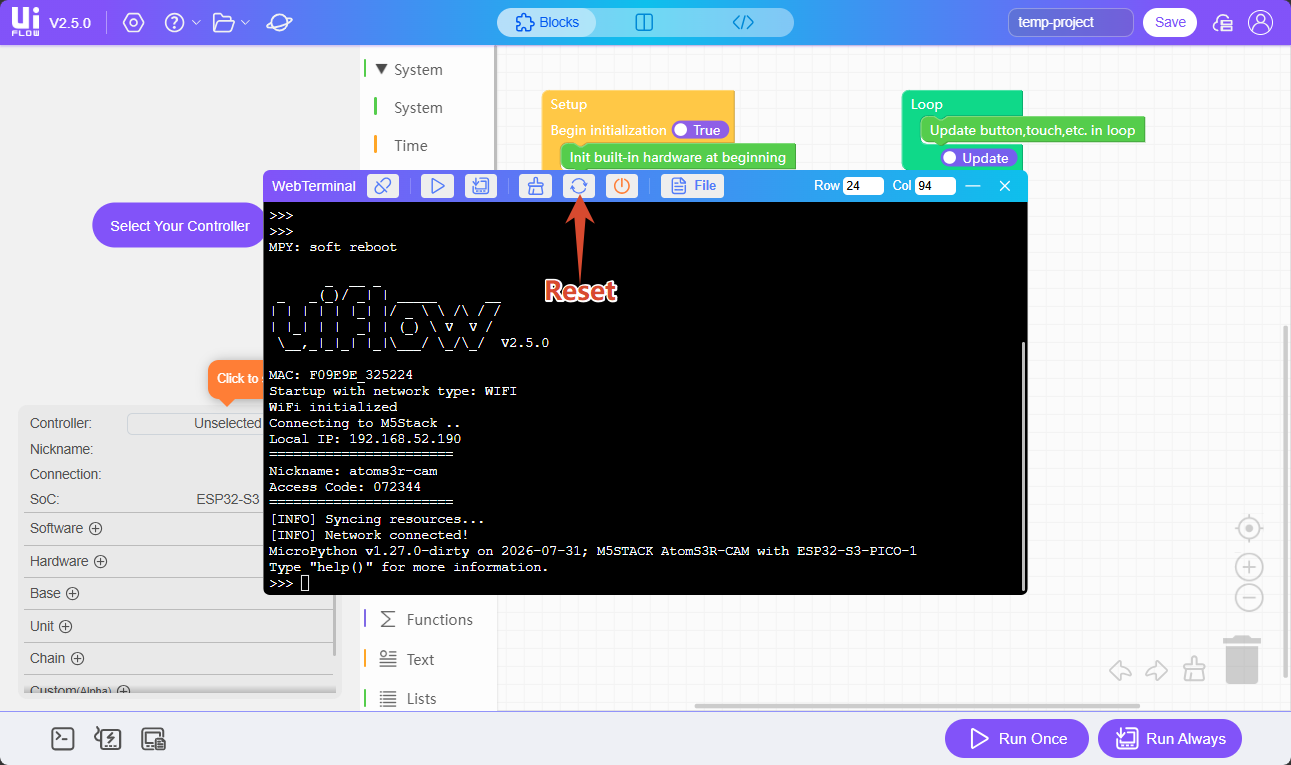Click the UiFlow logo
The width and height of the screenshot is (1291, 765).
26,23
